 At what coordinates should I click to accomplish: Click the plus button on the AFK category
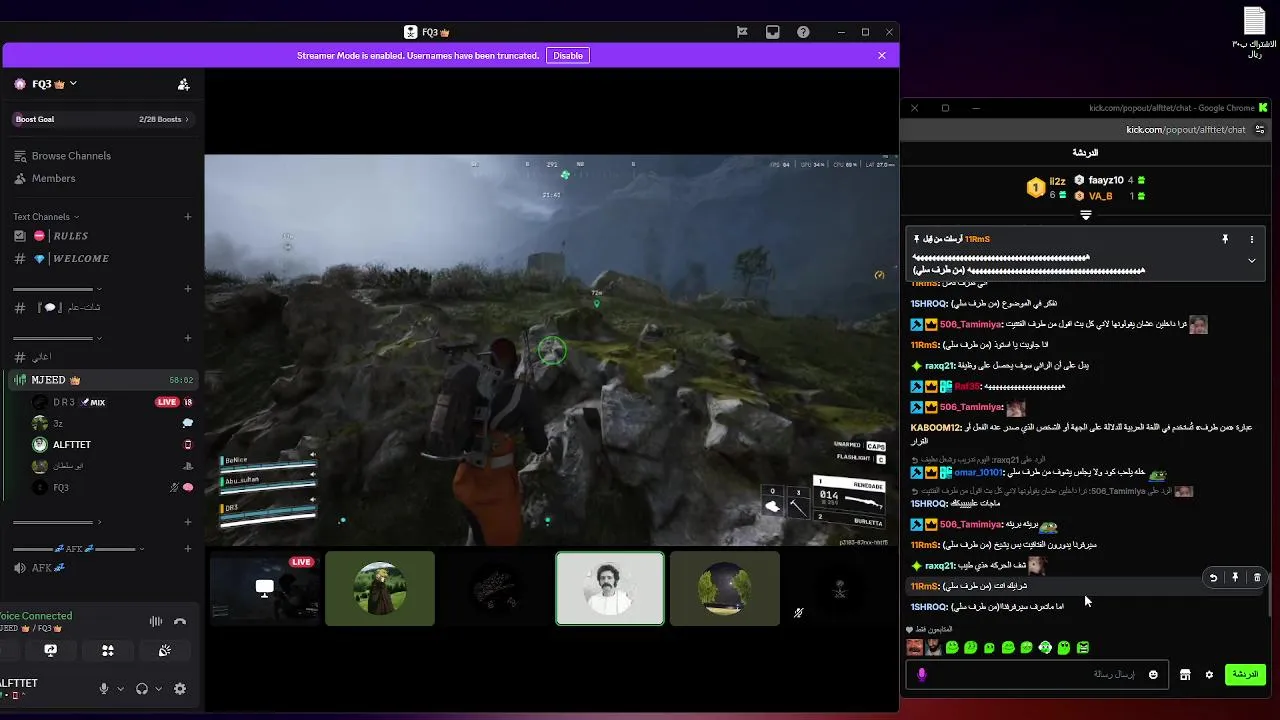[187, 549]
